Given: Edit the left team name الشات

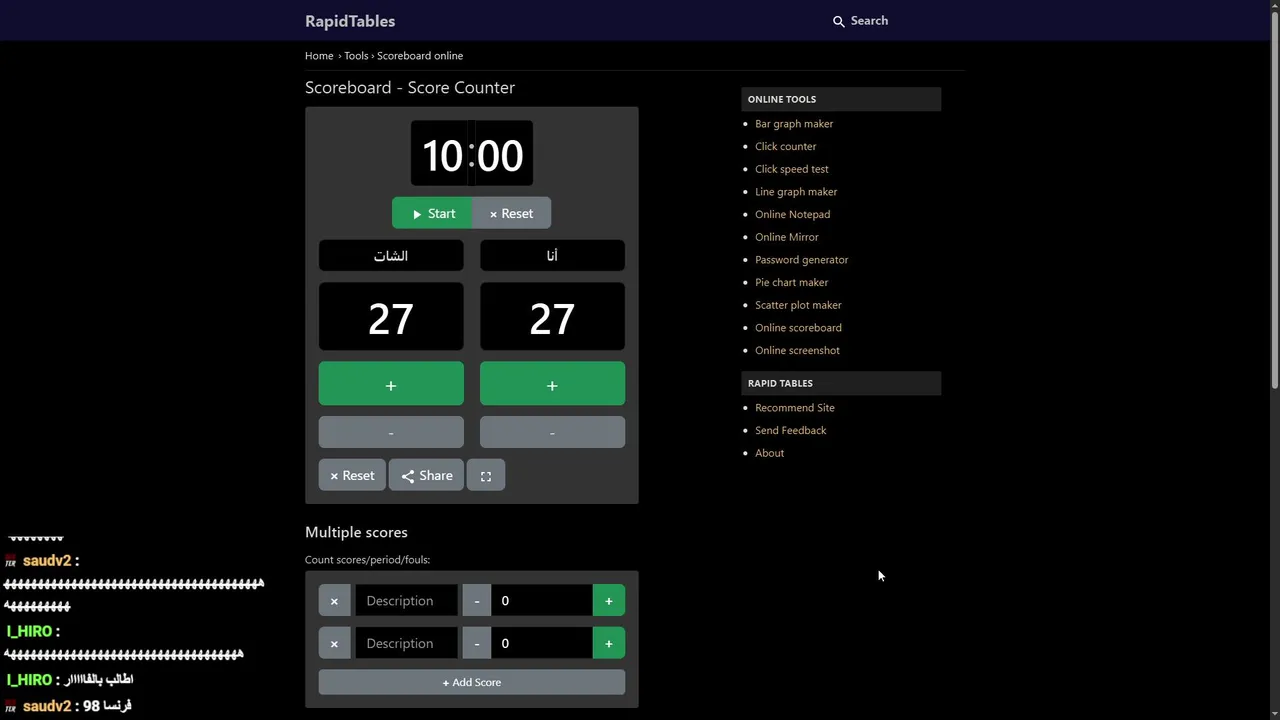Looking at the screenshot, I should click(x=391, y=256).
